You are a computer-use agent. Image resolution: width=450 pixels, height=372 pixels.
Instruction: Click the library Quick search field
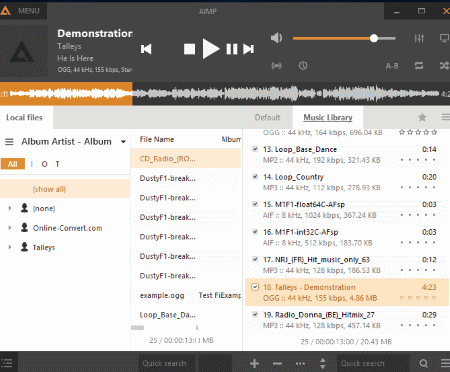pyautogui.click(x=167, y=363)
